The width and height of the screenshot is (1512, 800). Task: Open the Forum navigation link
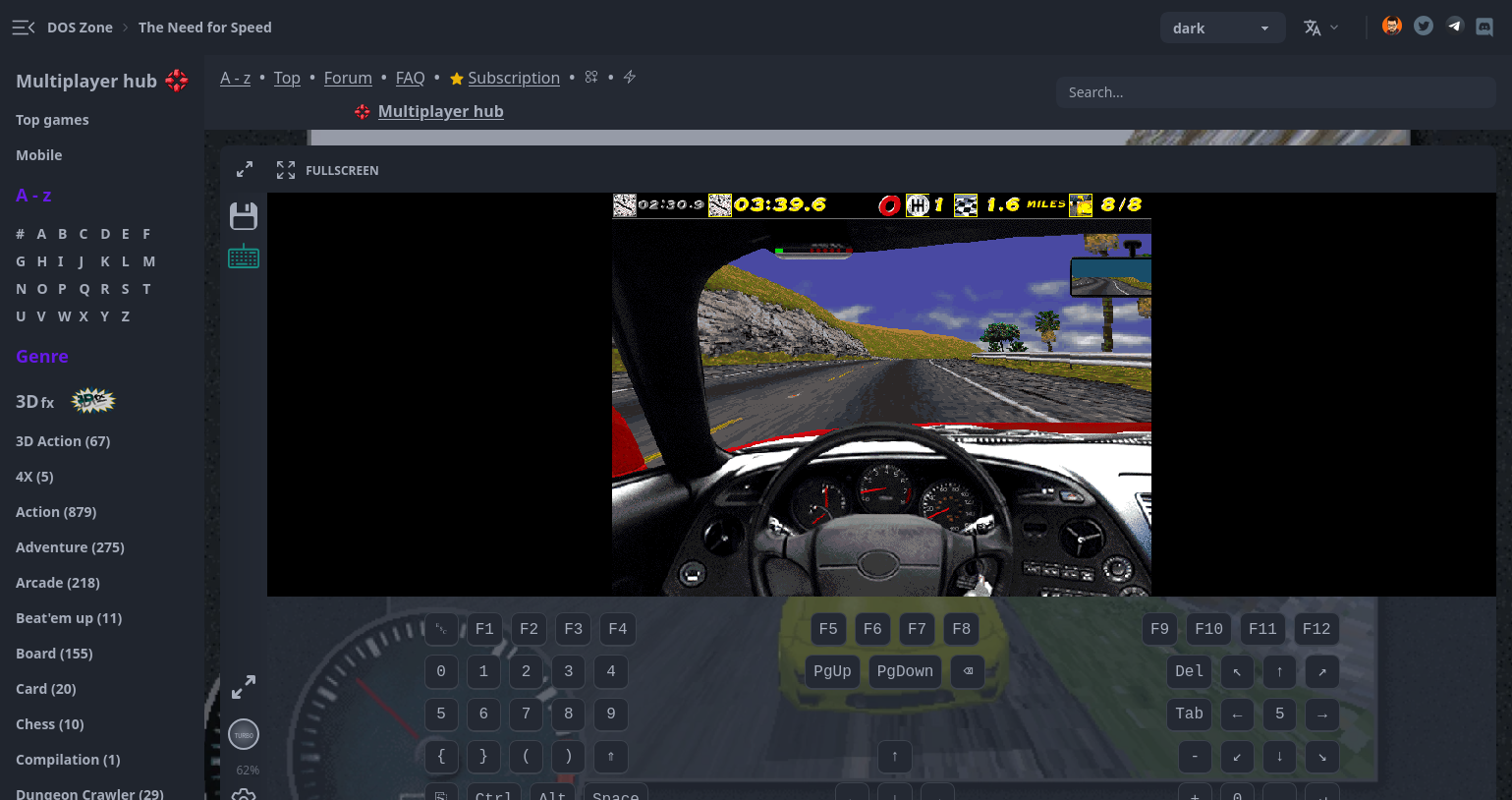click(348, 78)
